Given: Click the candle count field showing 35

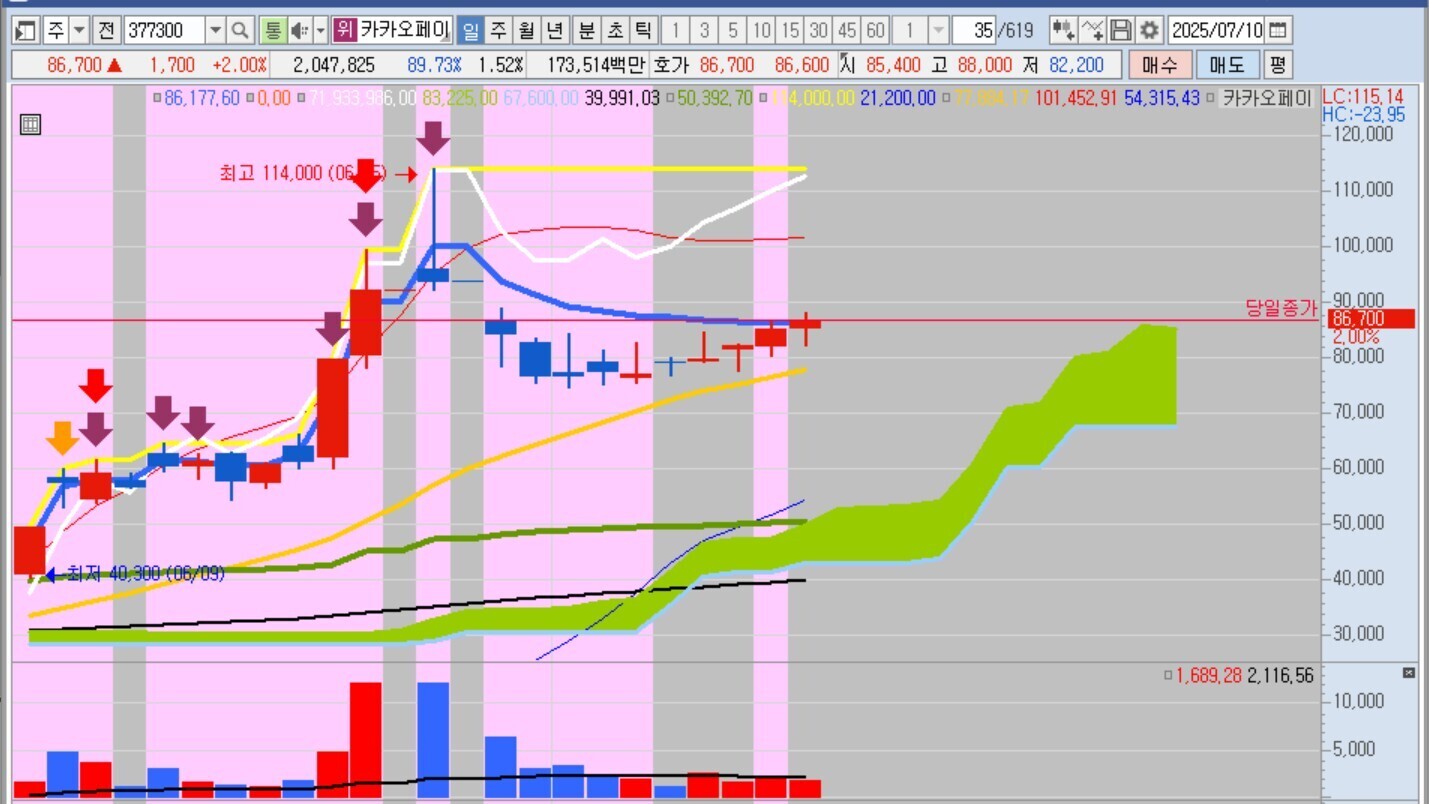Looking at the screenshot, I should (975, 30).
